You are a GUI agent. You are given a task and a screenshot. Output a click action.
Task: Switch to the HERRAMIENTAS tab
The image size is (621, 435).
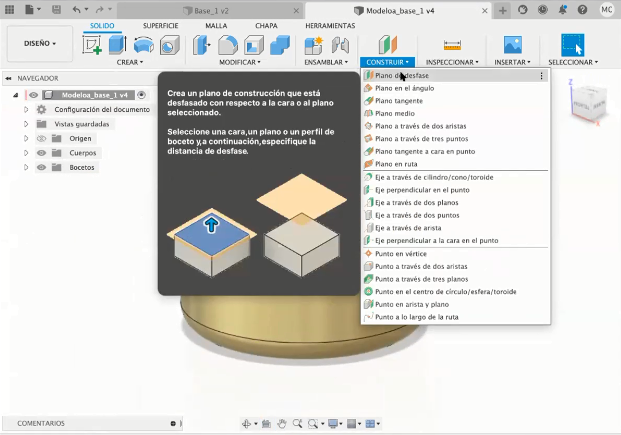[x=330, y=26]
